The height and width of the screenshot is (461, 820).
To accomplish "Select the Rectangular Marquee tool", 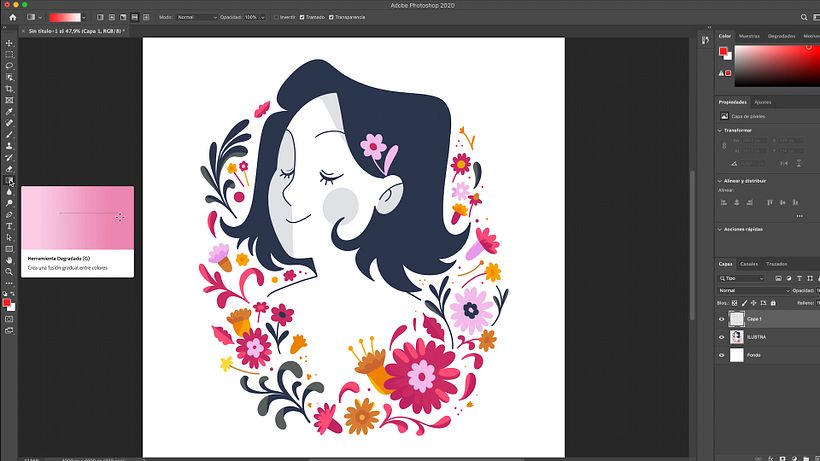I will click(x=9, y=54).
